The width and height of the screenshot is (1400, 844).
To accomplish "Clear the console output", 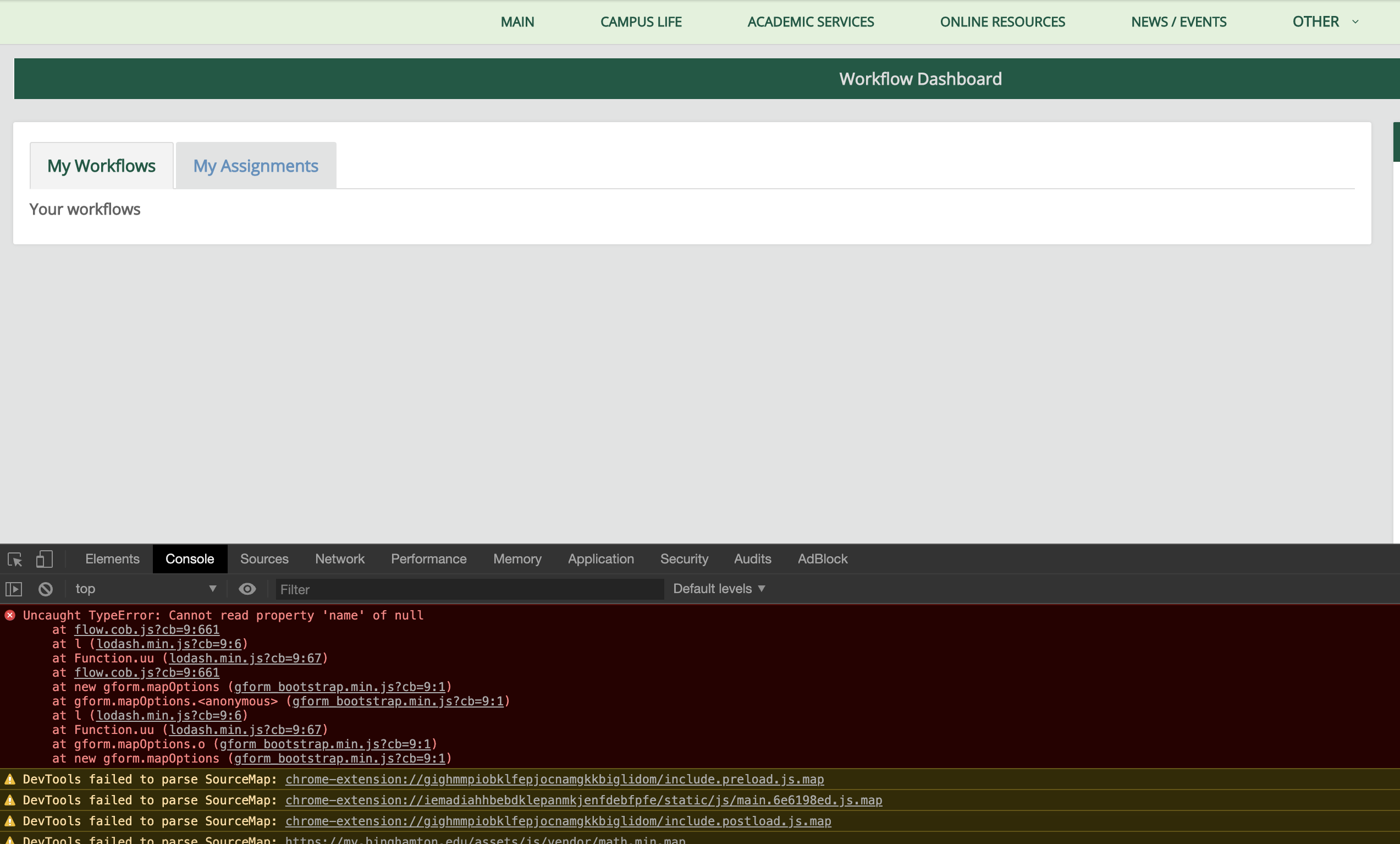I will click(46, 589).
